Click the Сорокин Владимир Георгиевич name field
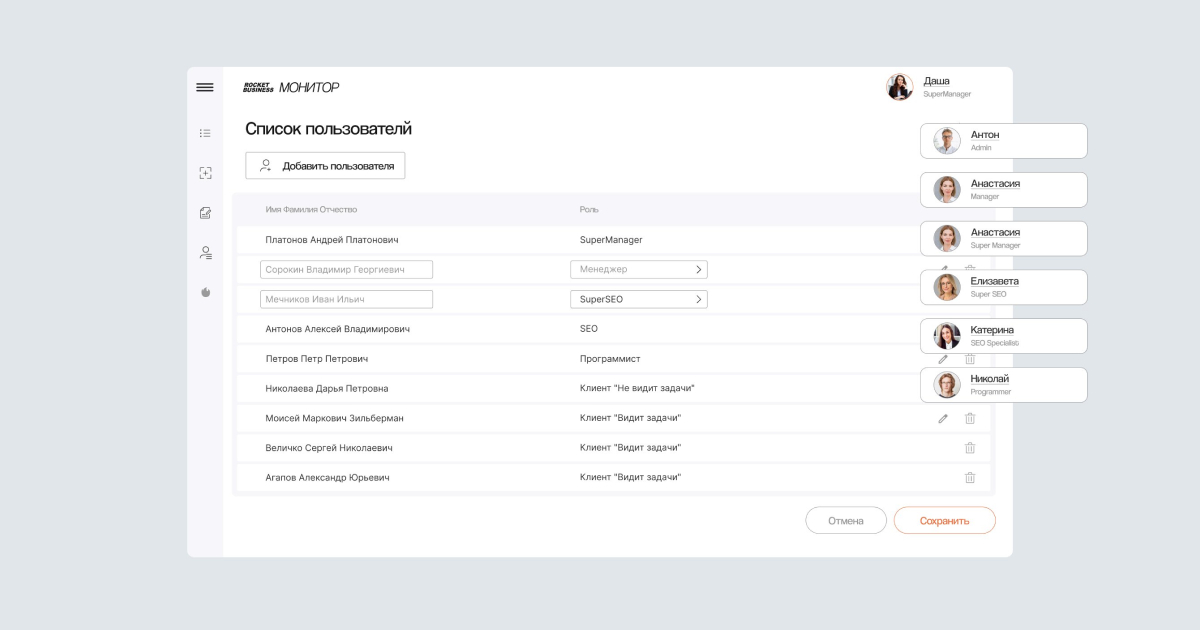This screenshot has height=630, width=1200. [x=346, y=269]
